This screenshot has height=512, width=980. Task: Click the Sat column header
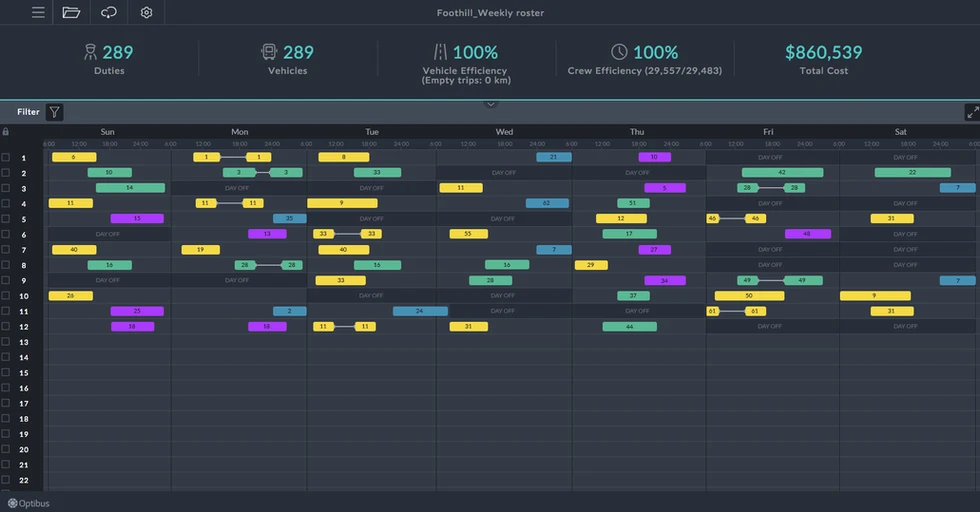[901, 132]
